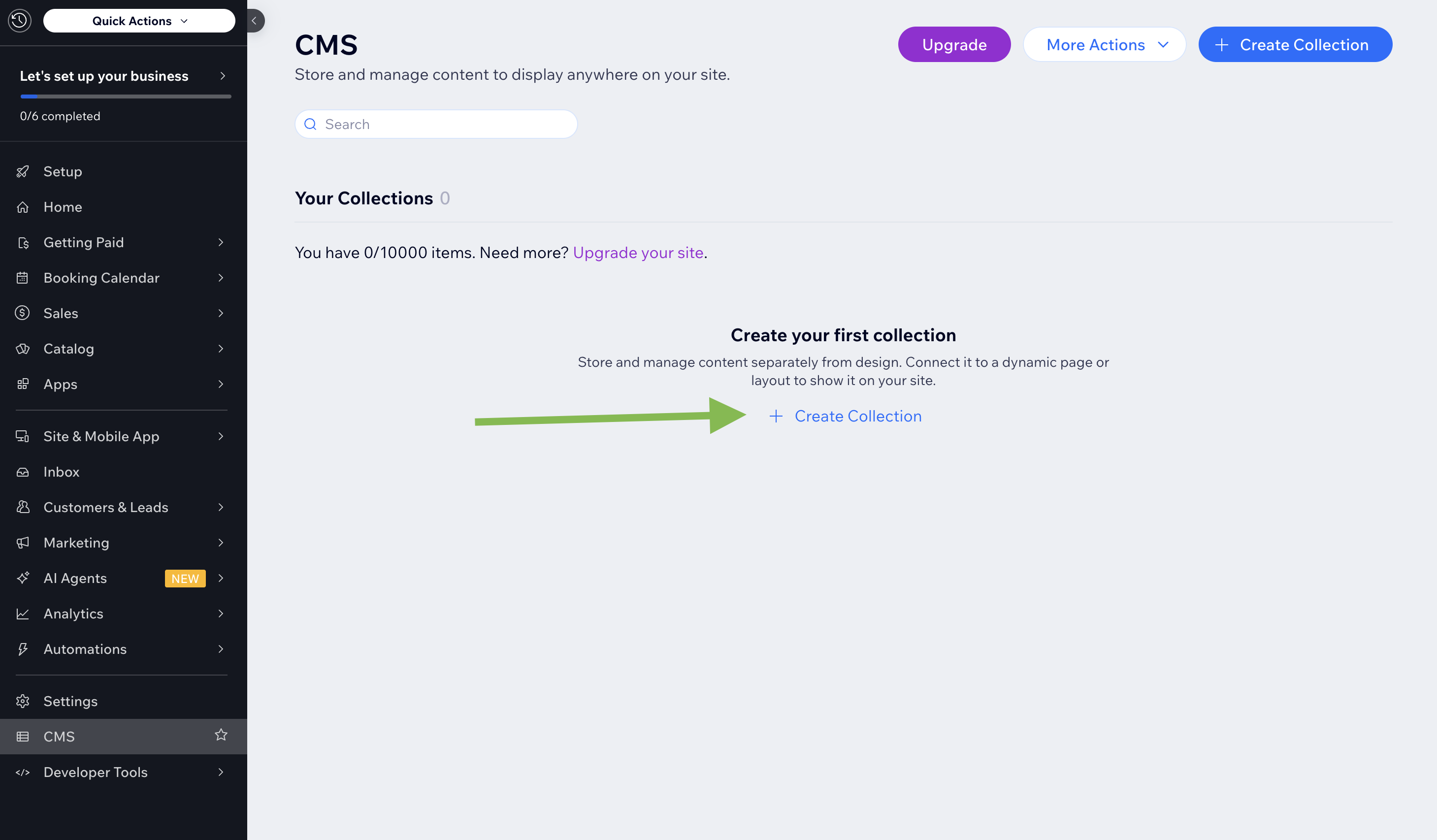Click the Setup rocket icon

pyautogui.click(x=23, y=172)
